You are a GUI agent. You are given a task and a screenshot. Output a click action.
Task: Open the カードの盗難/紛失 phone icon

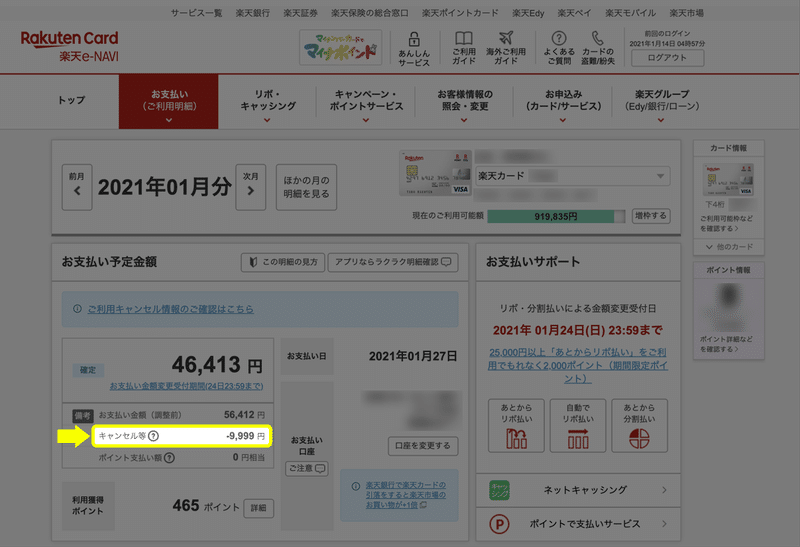(x=597, y=38)
